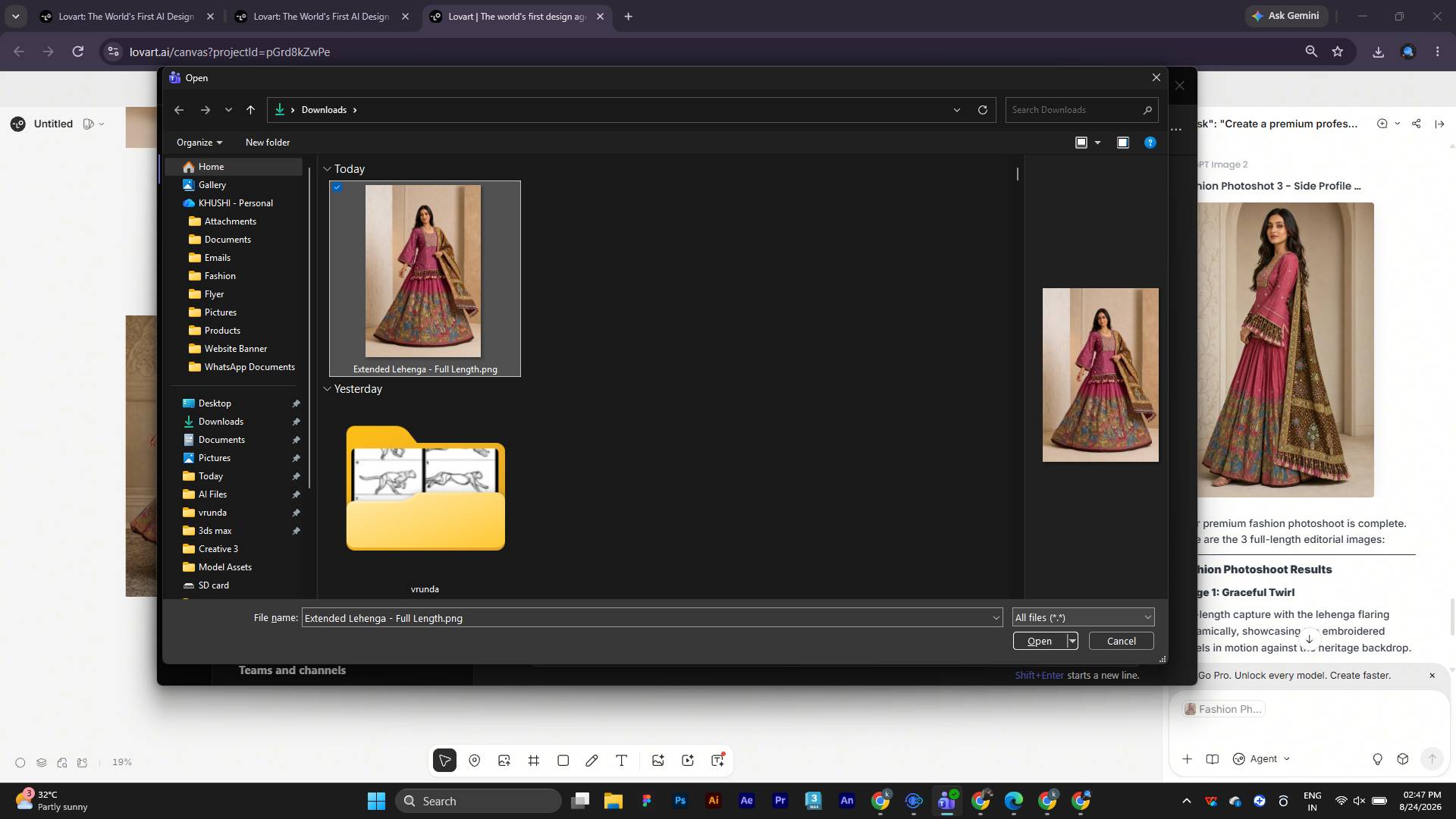
Task: Uncheck the Extended Lehenga file checkbox
Action: pyautogui.click(x=337, y=187)
